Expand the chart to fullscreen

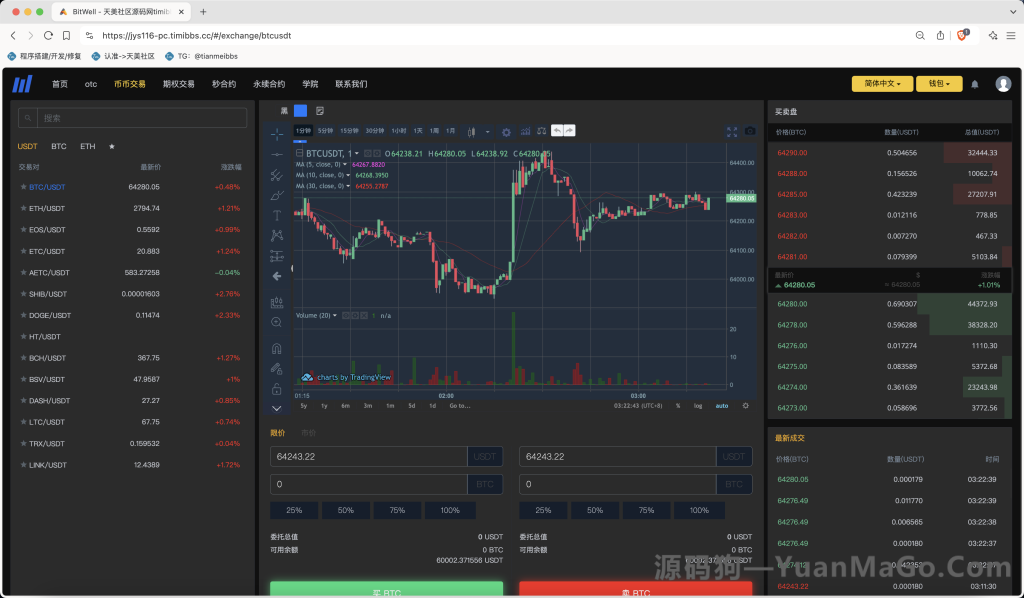click(732, 131)
